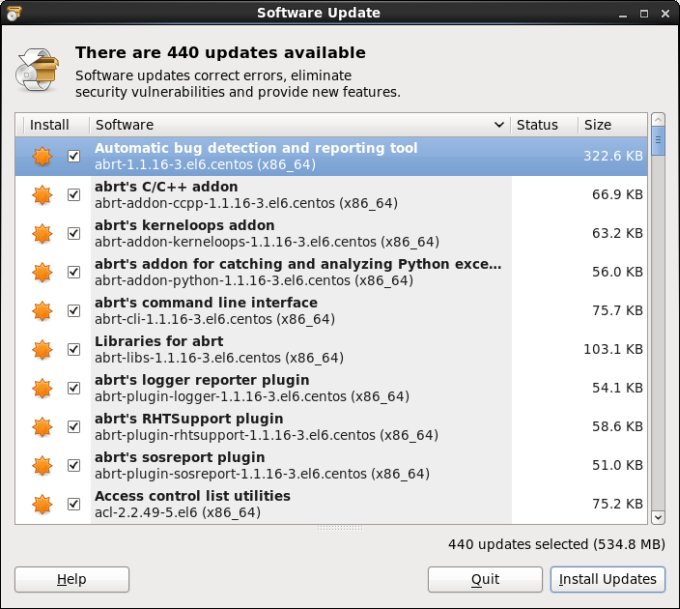Uncheck abrt's RHTSupport plugin update
This screenshot has height=609, width=680.
coord(74,426)
